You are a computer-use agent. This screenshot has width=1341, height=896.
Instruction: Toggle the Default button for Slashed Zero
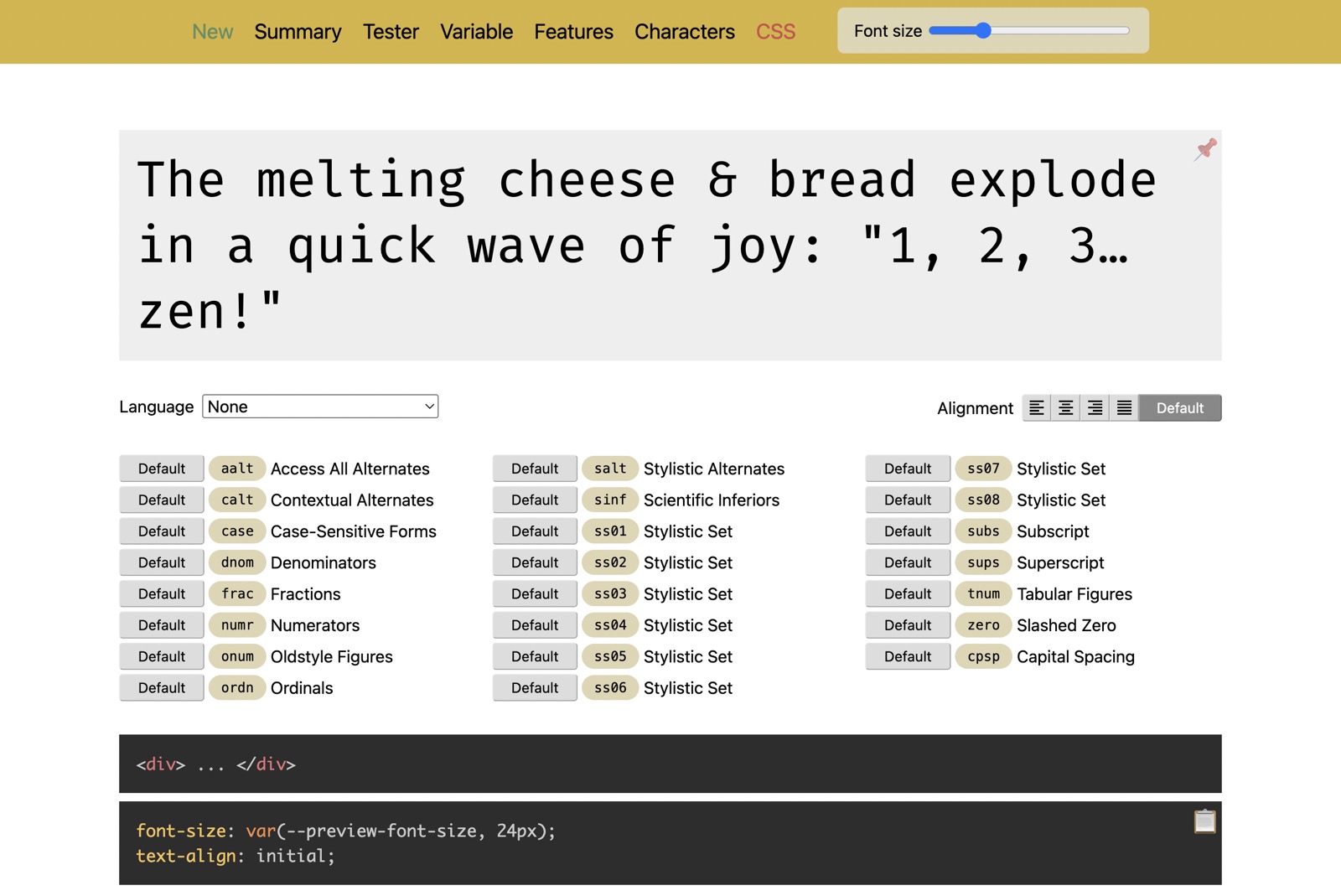point(908,625)
